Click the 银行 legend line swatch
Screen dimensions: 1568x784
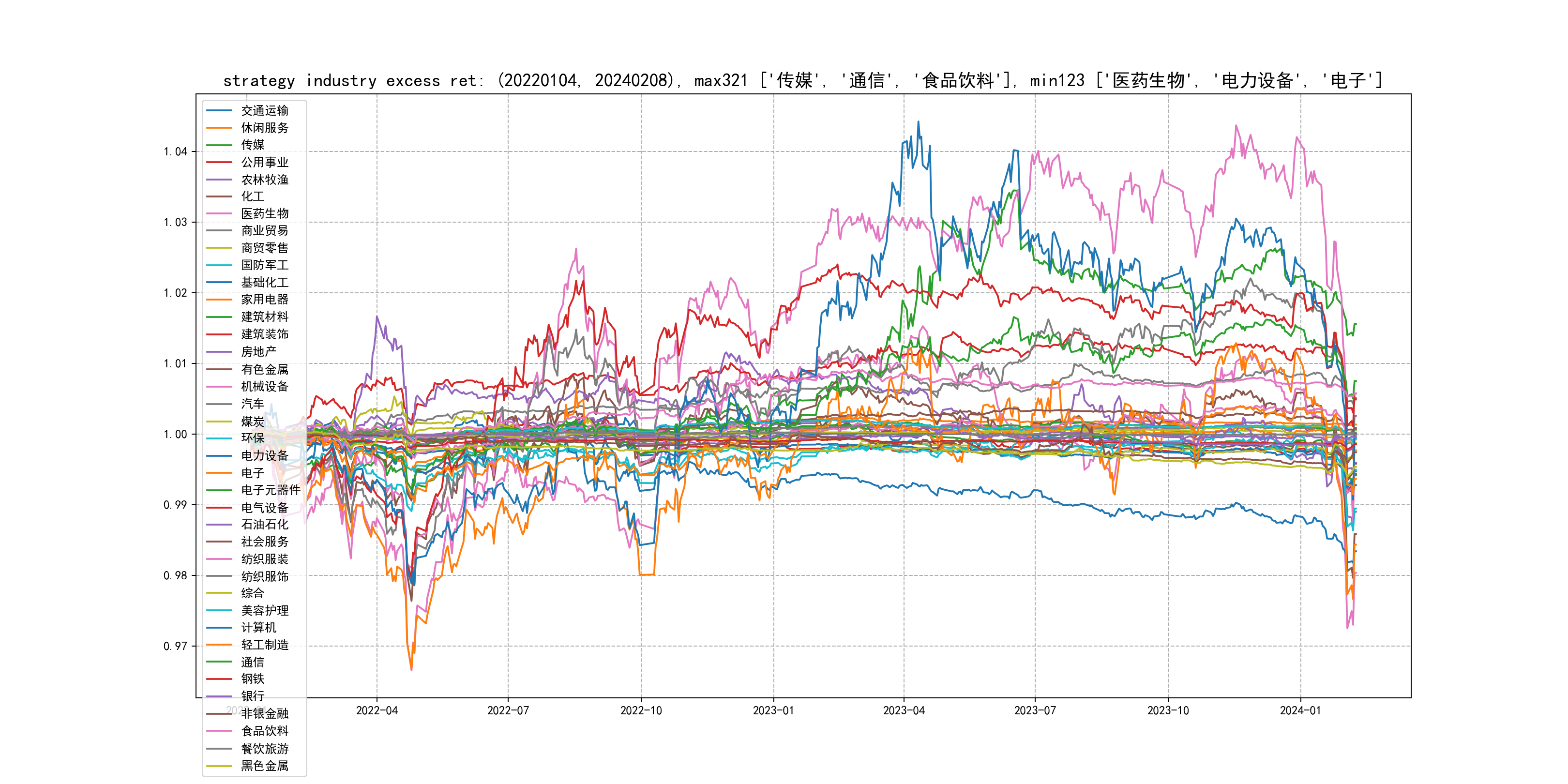tap(219, 696)
